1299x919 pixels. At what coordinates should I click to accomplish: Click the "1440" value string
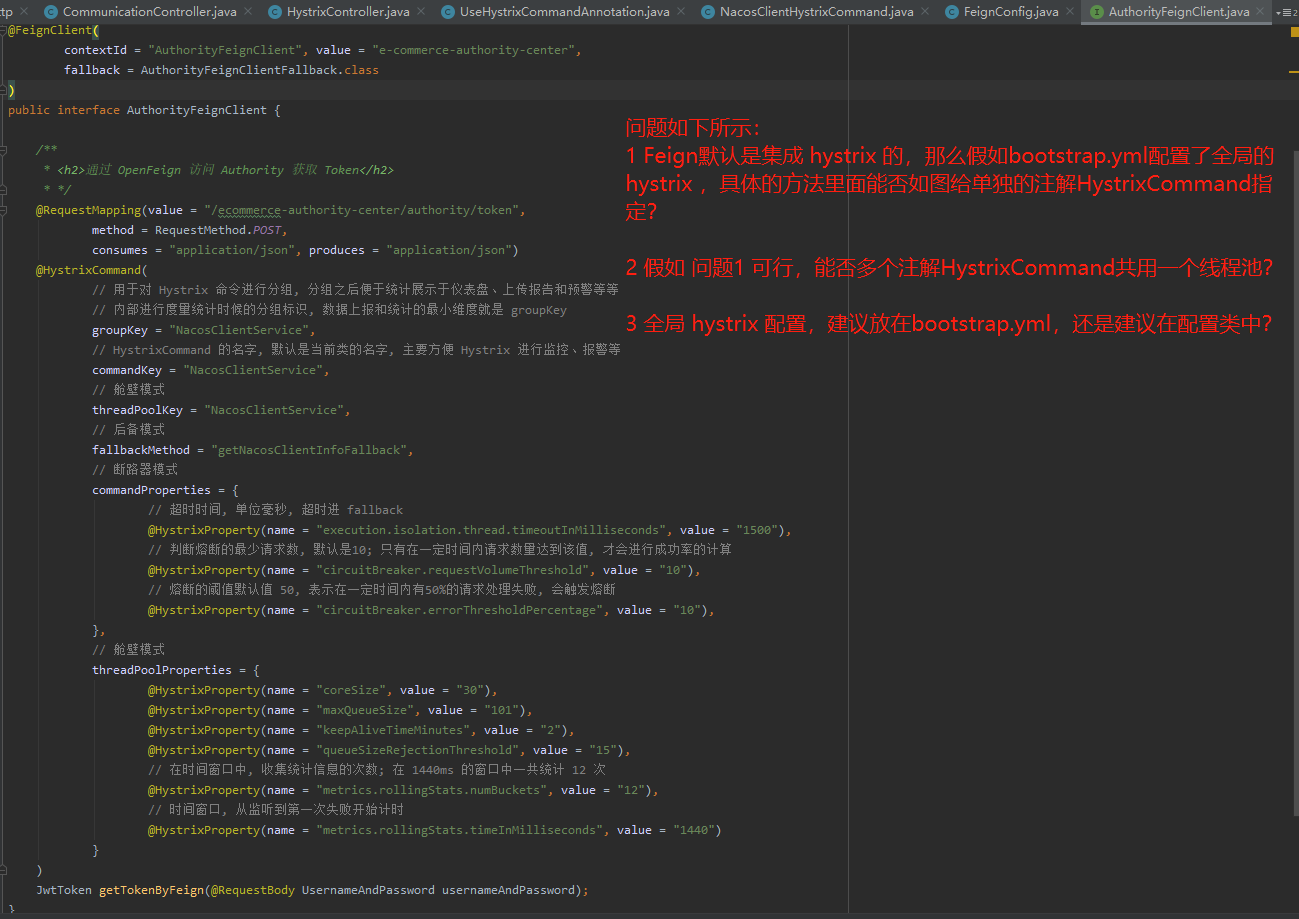[x=694, y=830]
